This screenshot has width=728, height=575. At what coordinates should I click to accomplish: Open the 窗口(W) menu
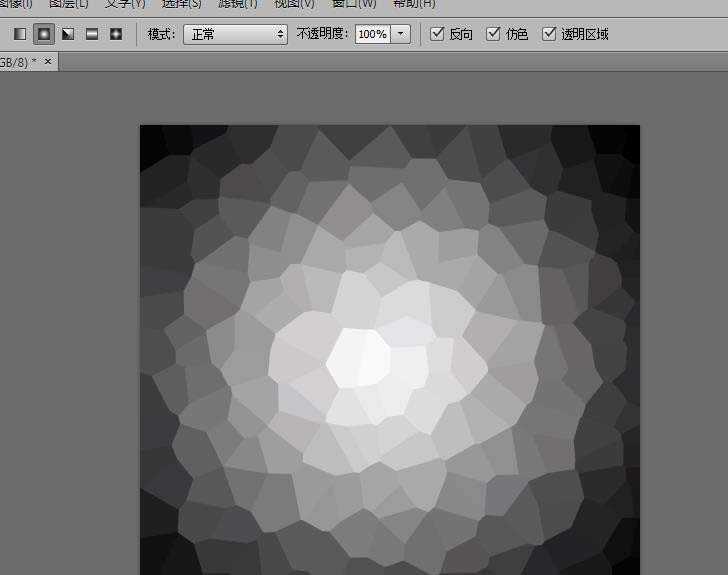[354, 4]
